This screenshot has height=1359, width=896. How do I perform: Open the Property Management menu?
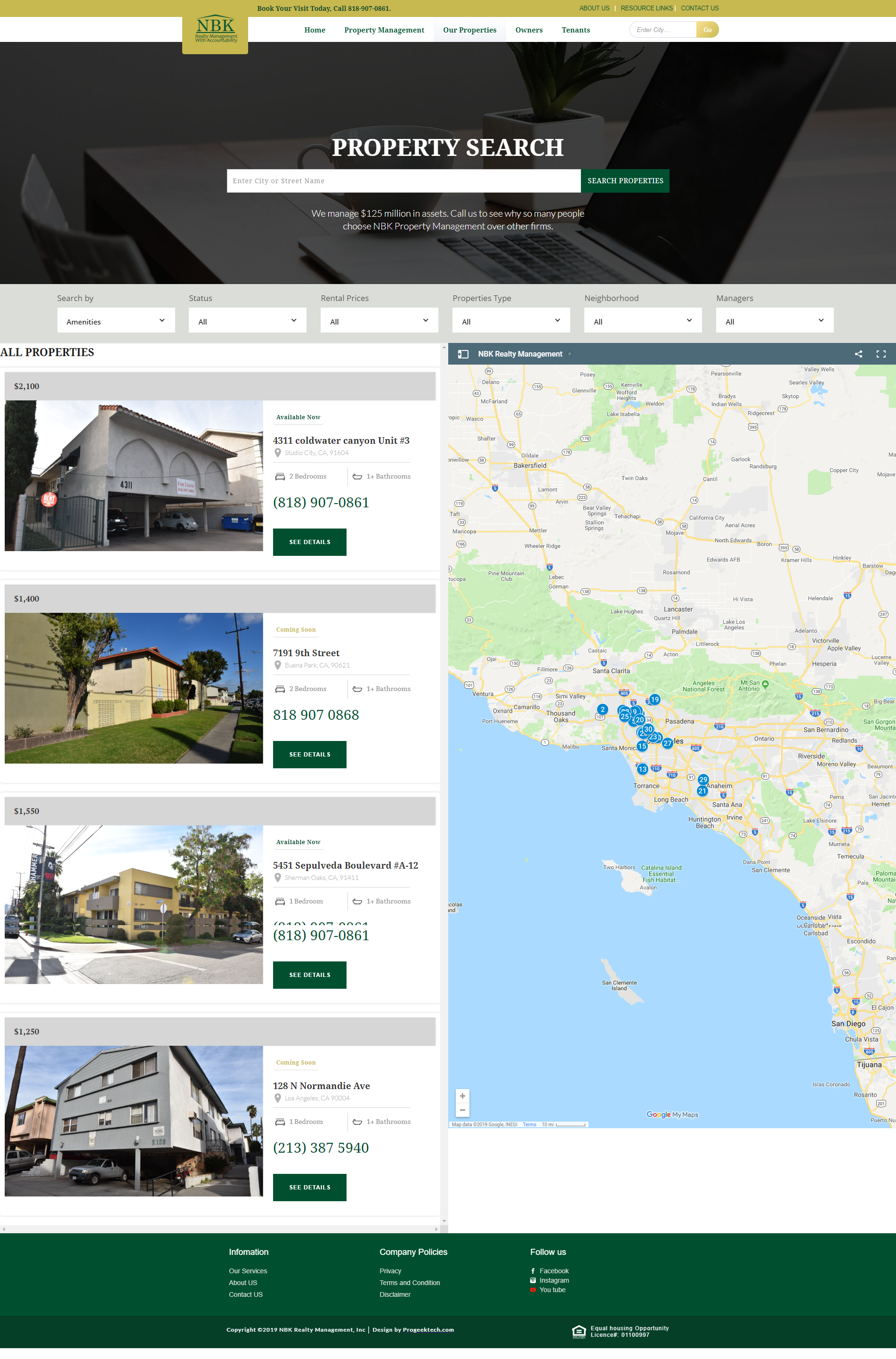tap(384, 30)
